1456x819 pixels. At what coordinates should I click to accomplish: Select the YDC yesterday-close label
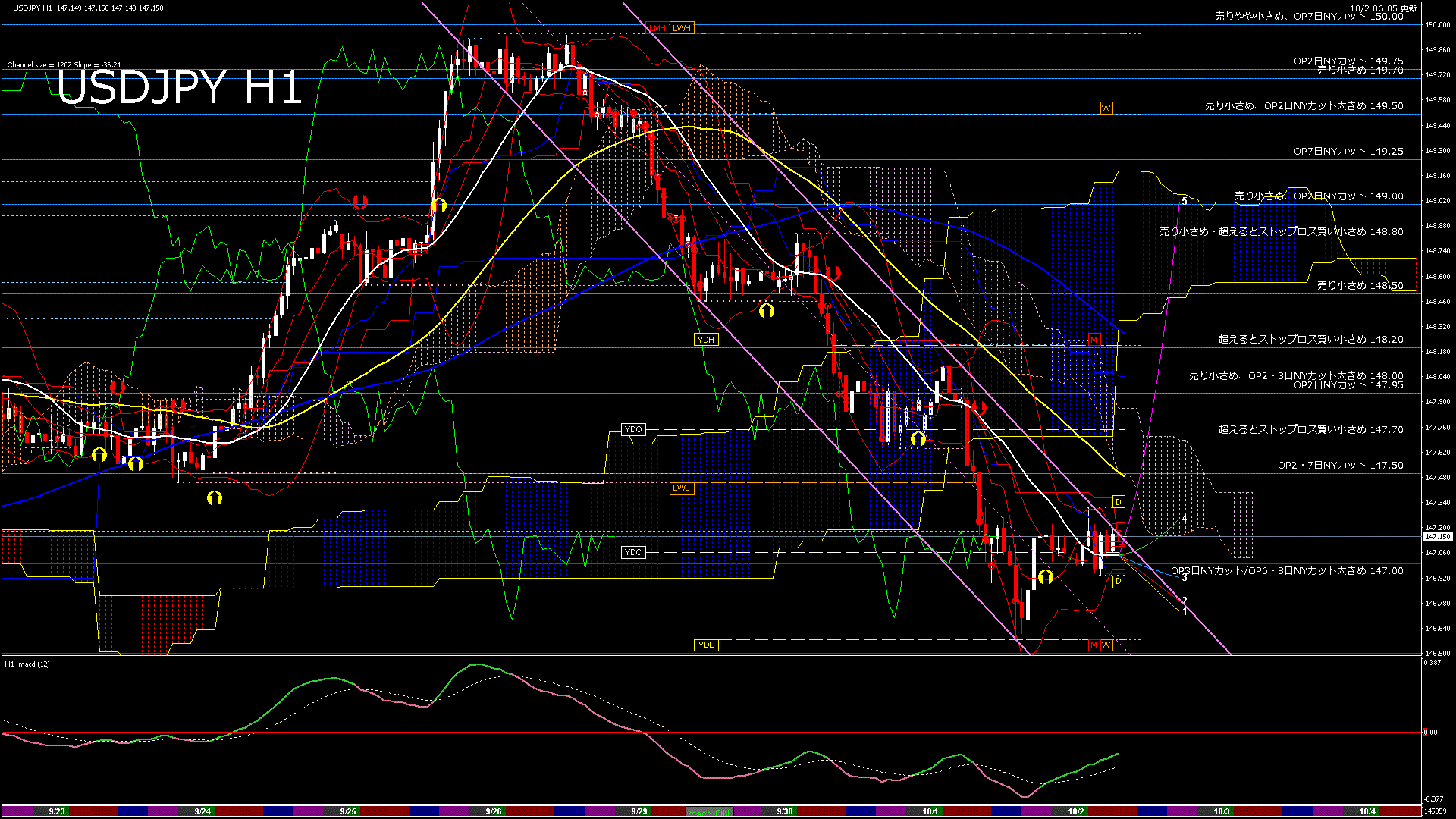click(632, 552)
